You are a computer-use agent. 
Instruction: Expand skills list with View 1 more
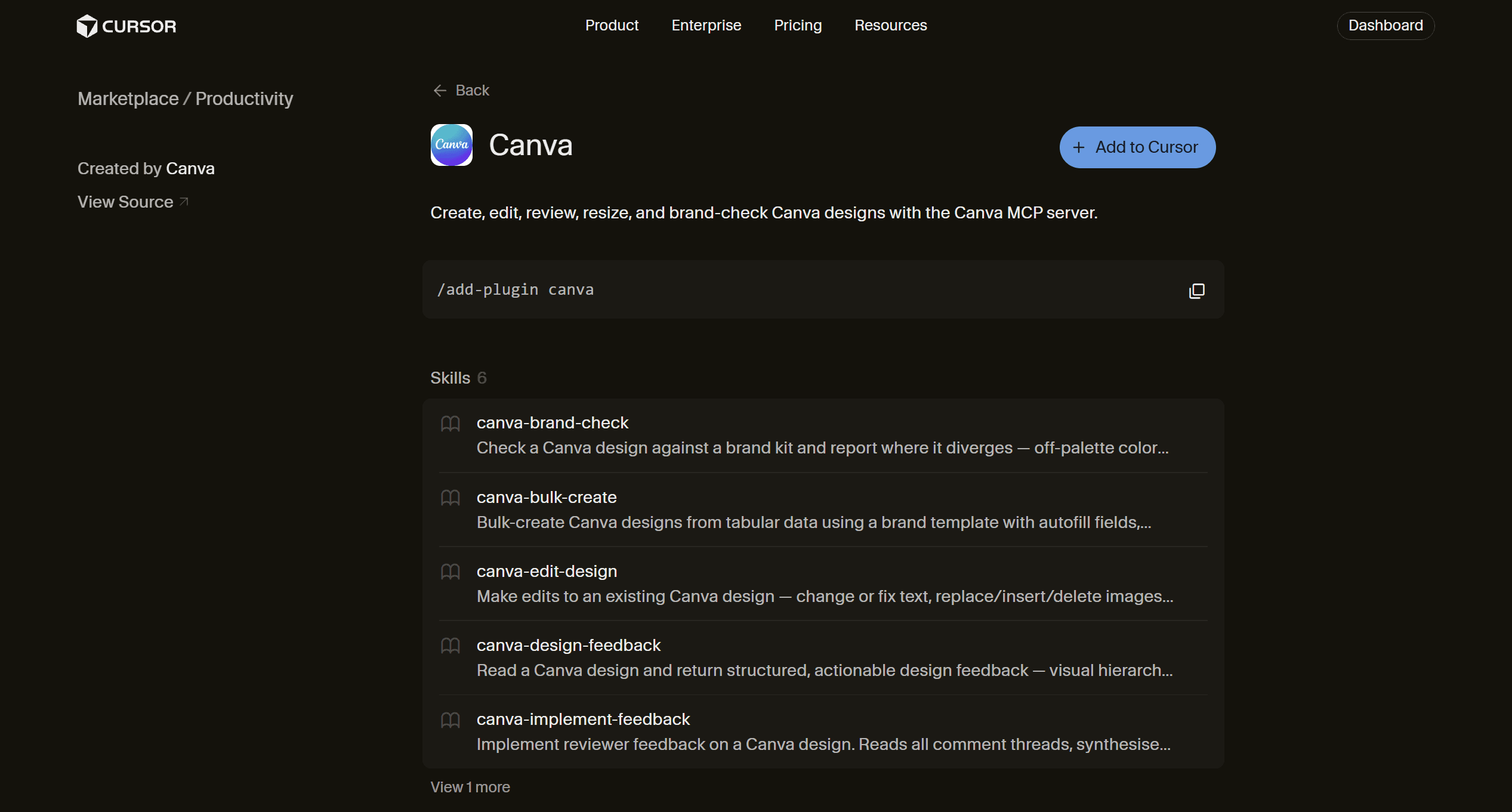coord(470,787)
